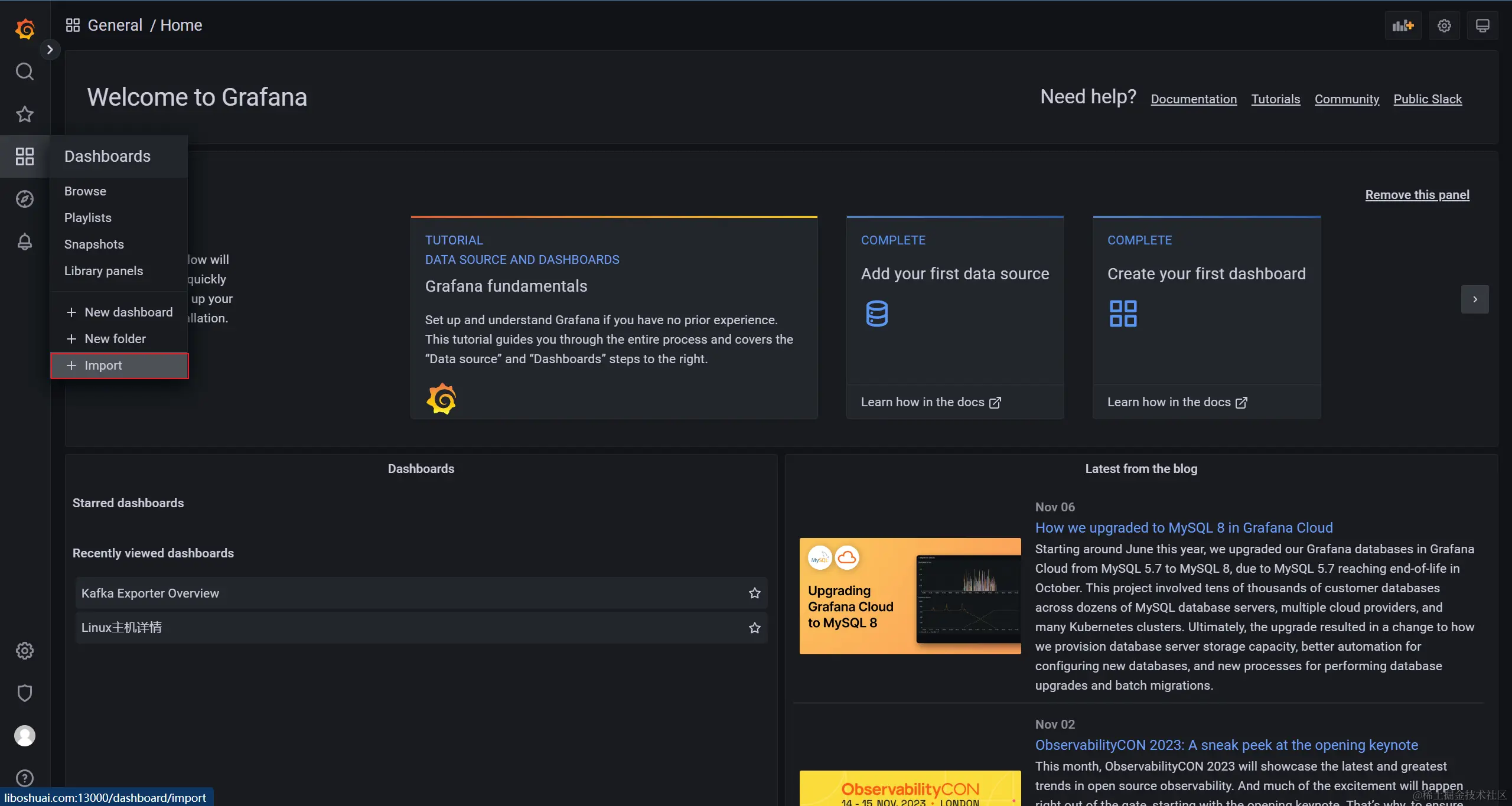Open Configuration gear in left sidebar

(x=24, y=651)
